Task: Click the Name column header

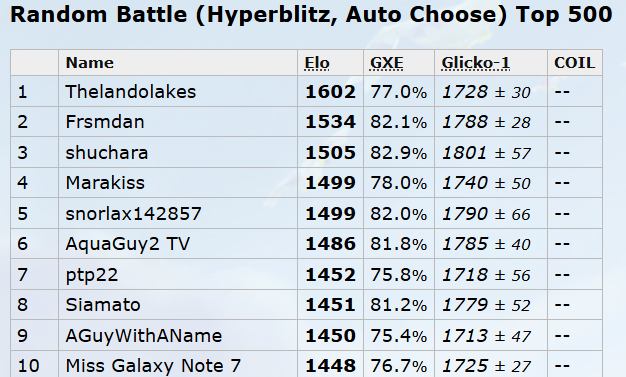Action: 90,63
